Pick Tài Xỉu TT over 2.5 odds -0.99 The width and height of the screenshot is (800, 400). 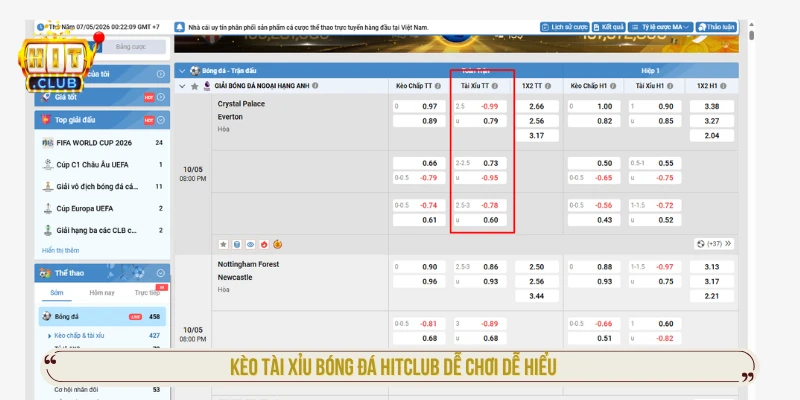(x=481, y=107)
